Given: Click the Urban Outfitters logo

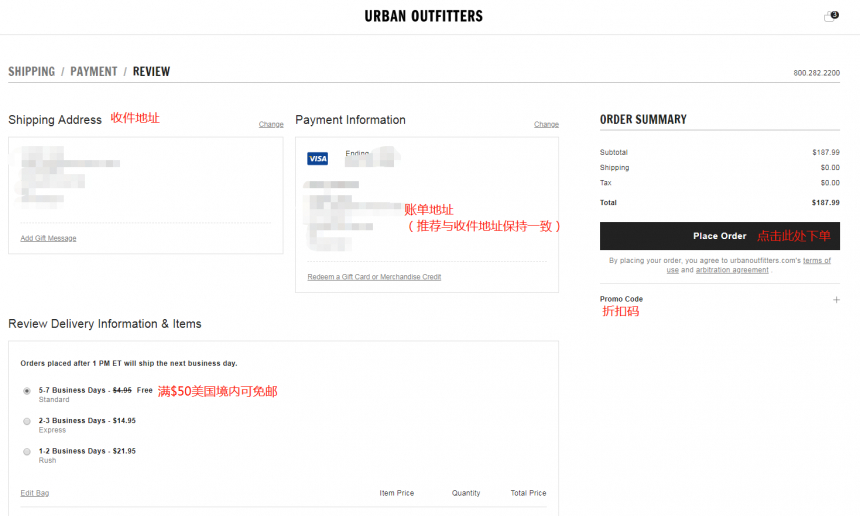Looking at the screenshot, I should click(x=423, y=16).
